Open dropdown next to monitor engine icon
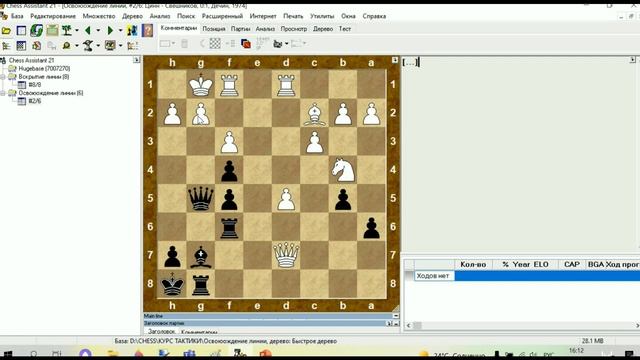640x360 pixels. click(120, 46)
